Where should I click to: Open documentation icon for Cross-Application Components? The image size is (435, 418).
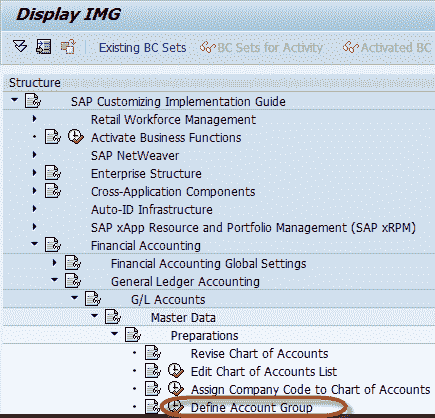[53, 191]
